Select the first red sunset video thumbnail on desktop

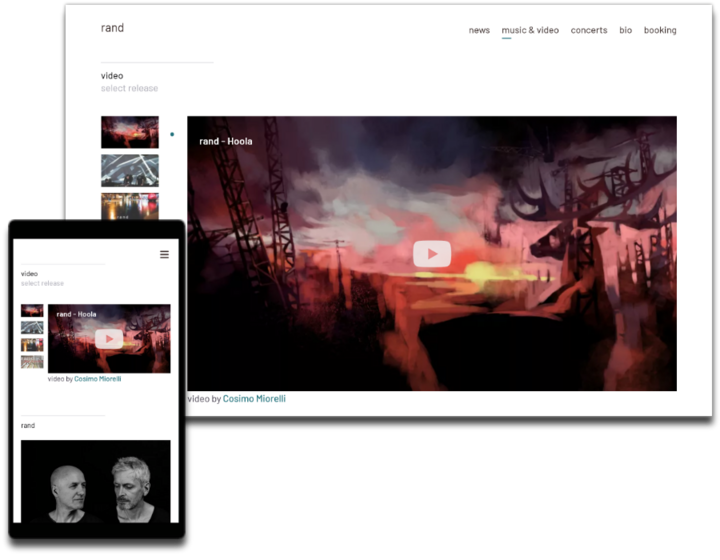point(130,132)
